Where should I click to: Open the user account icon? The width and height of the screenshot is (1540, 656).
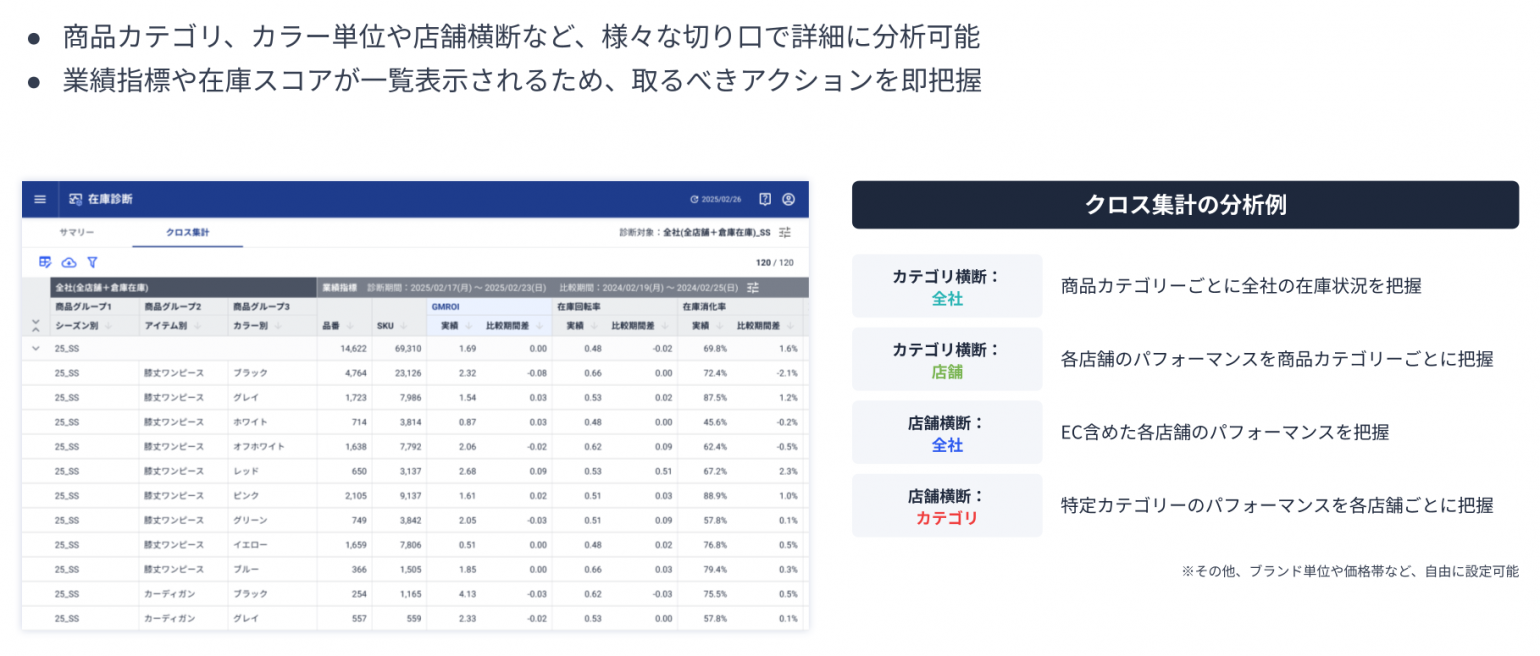(x=788, y=199)
